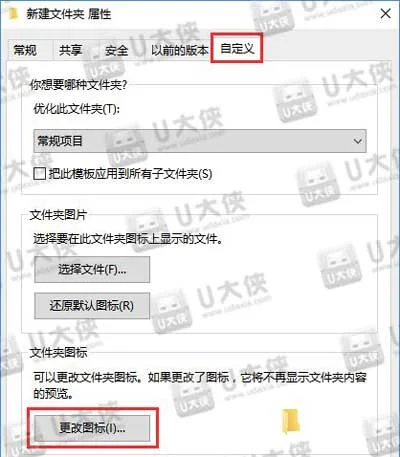Click the yellow folder icon preview

[290, 421]
